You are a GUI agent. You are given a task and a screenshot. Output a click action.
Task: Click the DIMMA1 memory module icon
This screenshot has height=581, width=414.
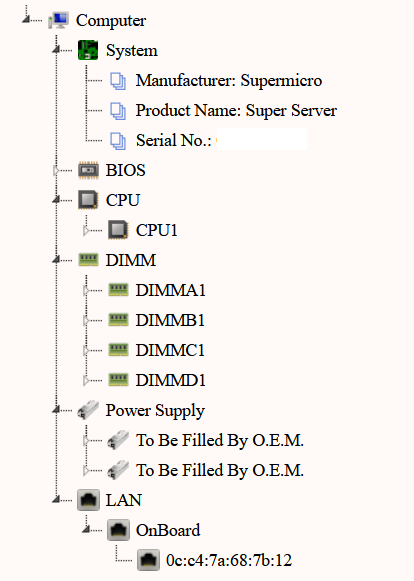pos(118,290)
